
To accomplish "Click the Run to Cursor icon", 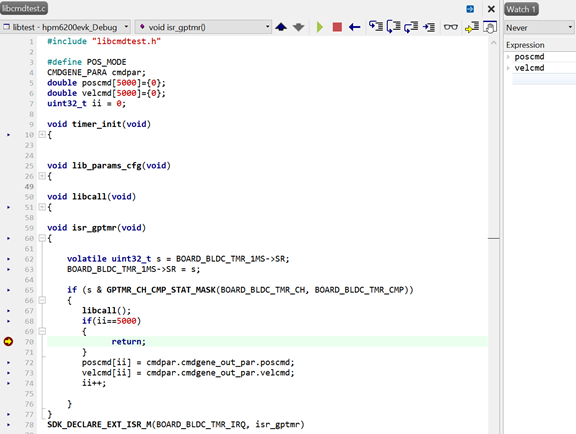I will click(429, 27).
